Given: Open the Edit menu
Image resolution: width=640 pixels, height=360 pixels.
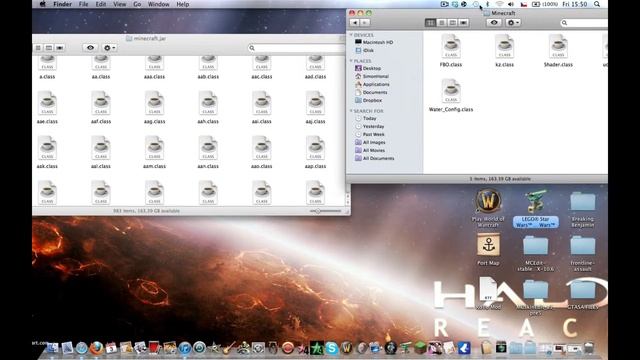Looking at the screenshot, I should pos(100,4).
